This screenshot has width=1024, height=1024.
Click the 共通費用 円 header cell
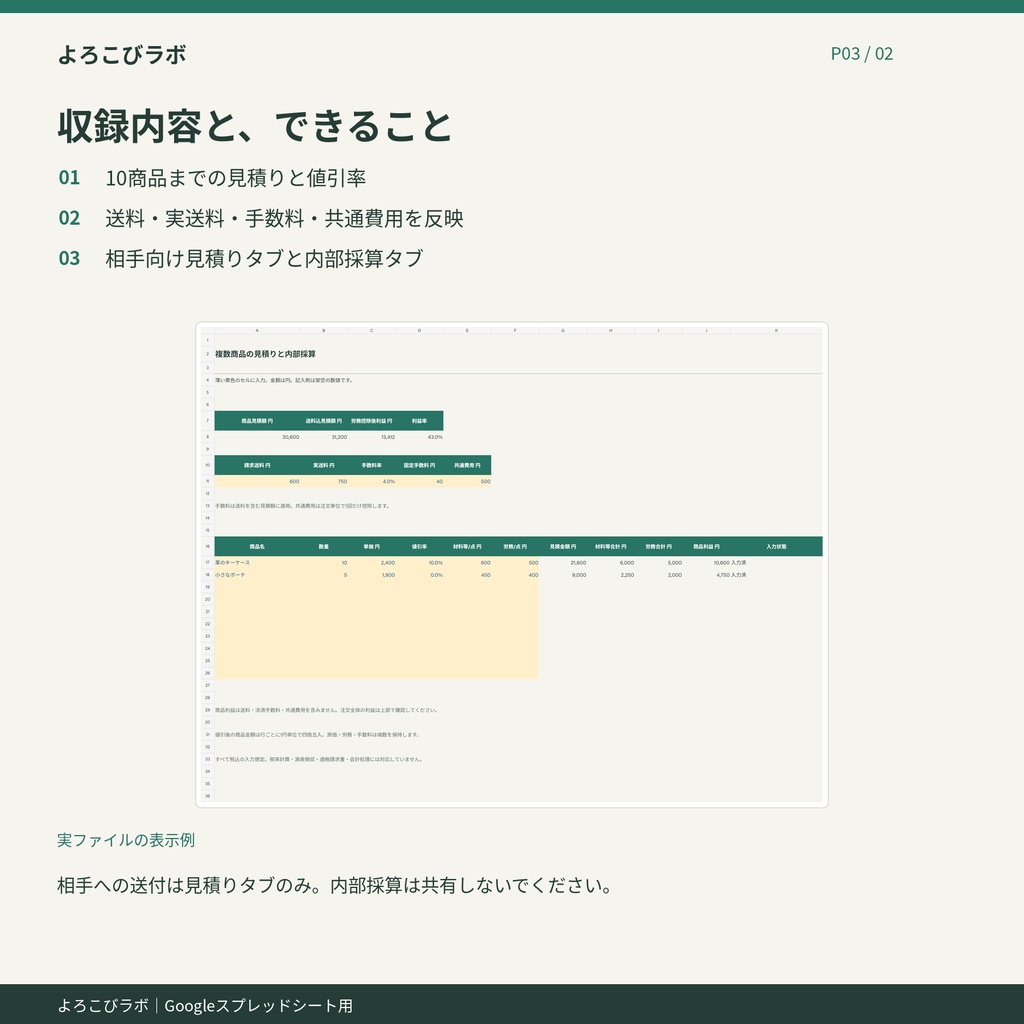pos(467,466)
